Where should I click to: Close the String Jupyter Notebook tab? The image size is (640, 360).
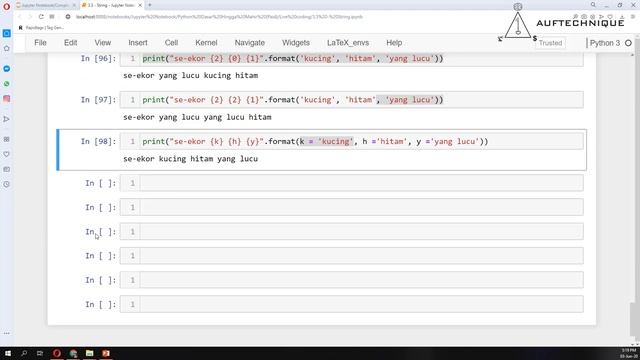[x=140, y=5]
